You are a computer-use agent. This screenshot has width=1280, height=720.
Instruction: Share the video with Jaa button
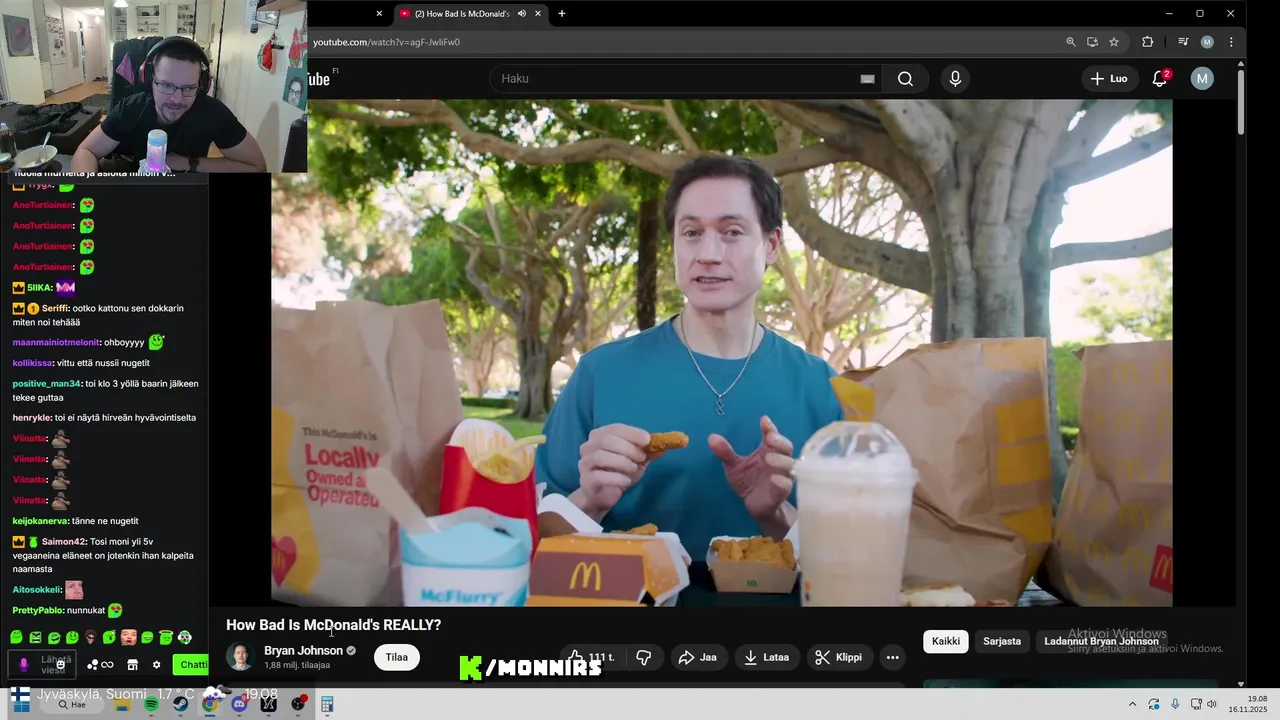[697, 657]
